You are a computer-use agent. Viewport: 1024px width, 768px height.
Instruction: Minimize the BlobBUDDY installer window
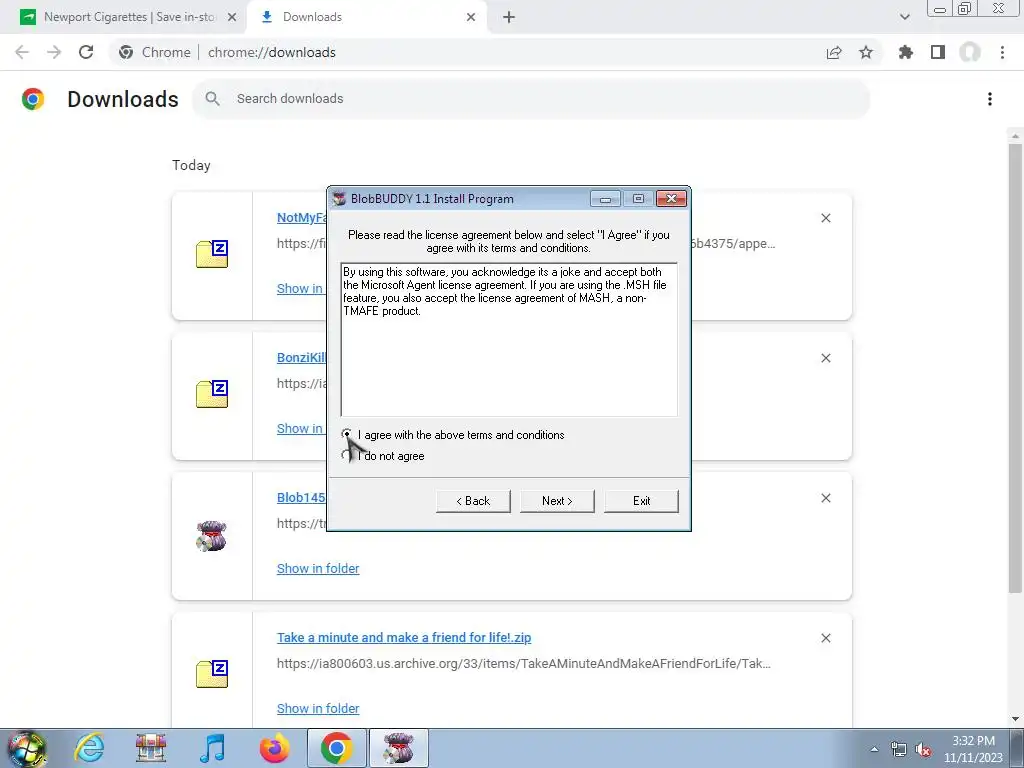click(x=605, y=199)
